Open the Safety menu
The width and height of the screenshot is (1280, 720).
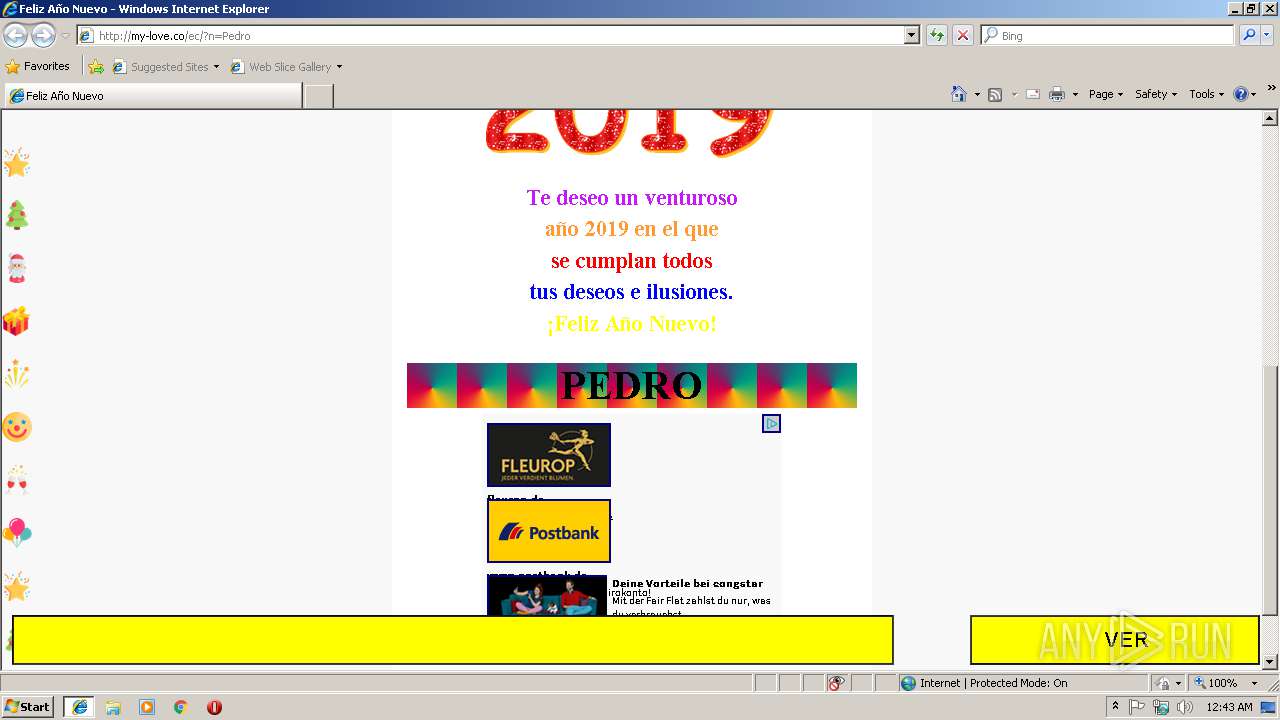click(1156, 94)
